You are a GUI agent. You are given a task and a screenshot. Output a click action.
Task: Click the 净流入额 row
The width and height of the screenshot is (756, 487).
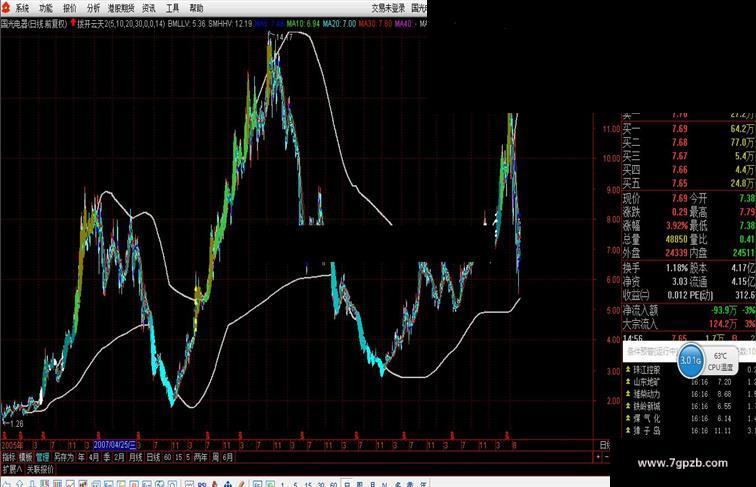click(x=688, y=310)
